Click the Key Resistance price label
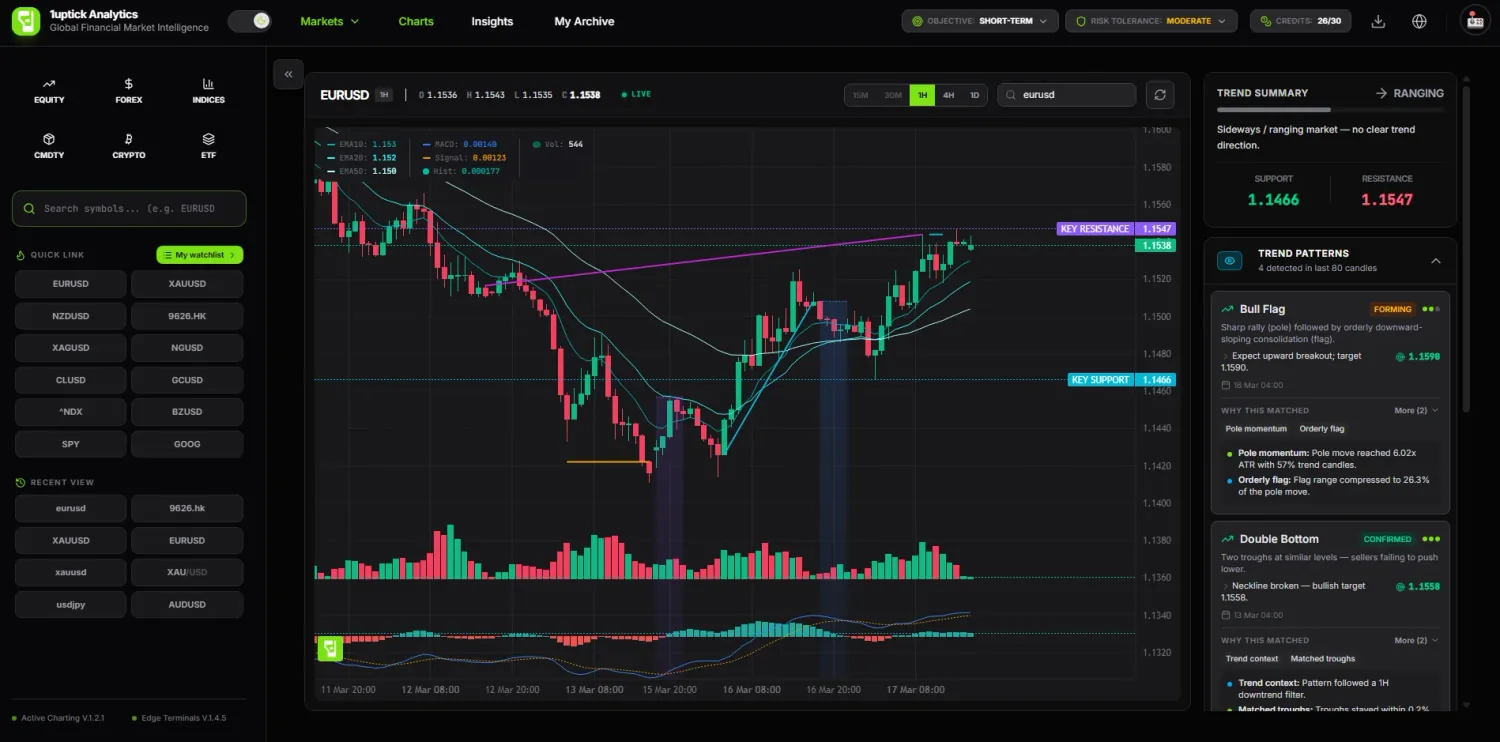The height and width of the screenshot is (742, 1500). coord(1116,229)
